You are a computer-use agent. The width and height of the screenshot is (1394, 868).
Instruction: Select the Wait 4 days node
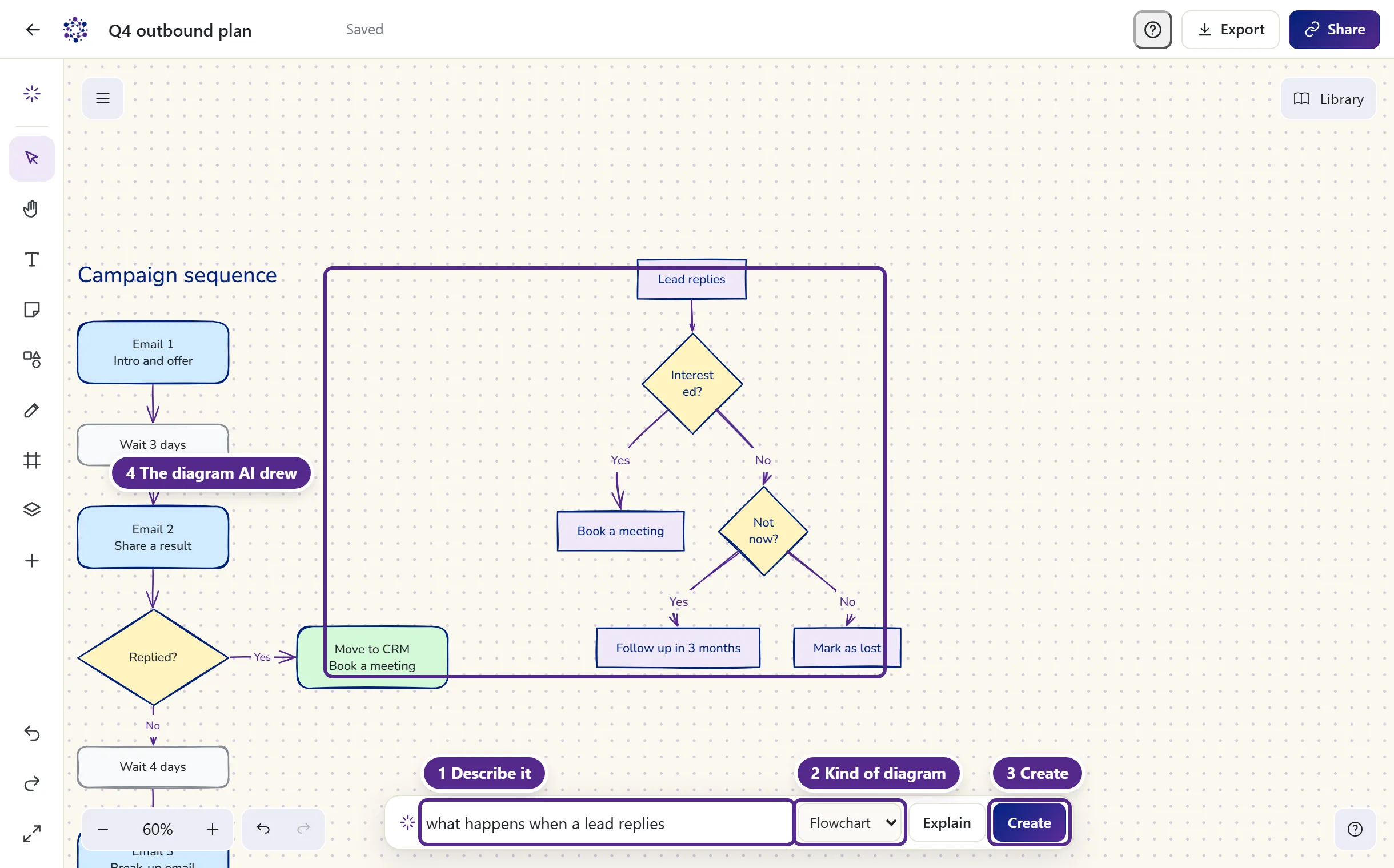click(153, 766)
